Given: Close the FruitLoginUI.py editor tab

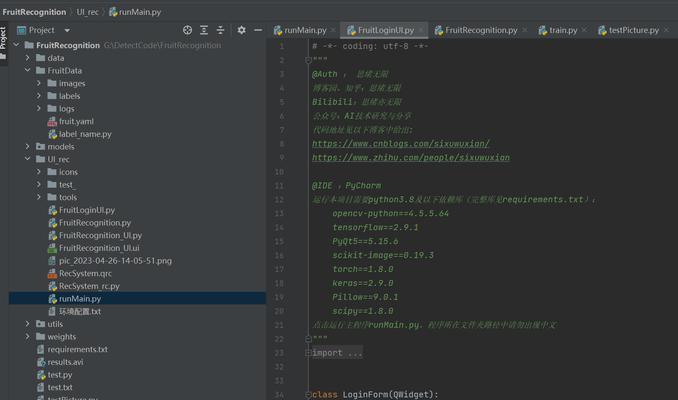Looking at the screenshot, I should (421, 30).
